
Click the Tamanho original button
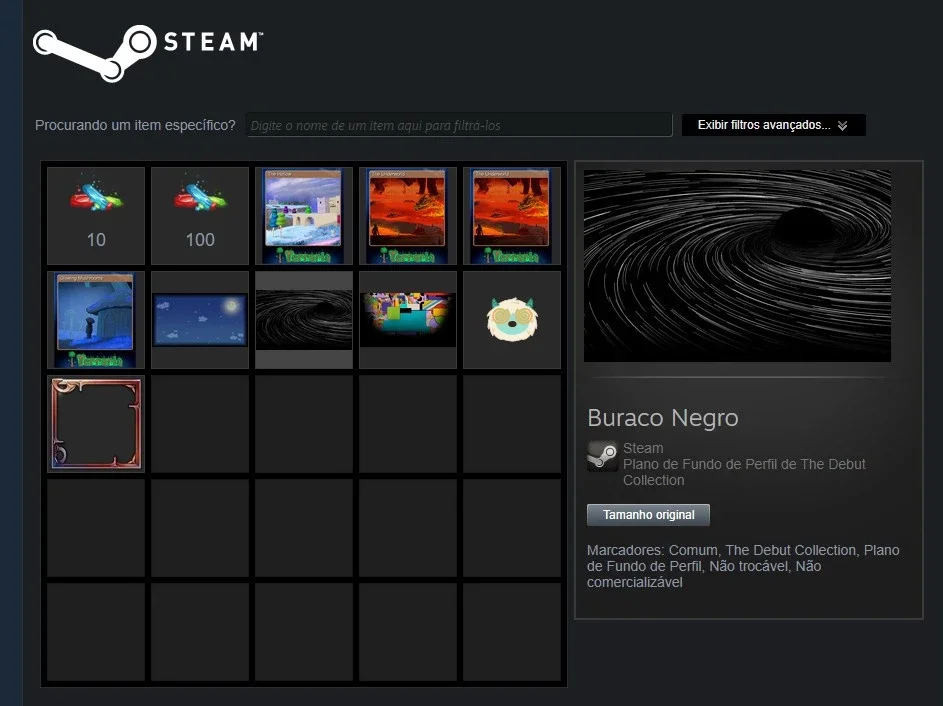pyautogui.click(x=648, y=515)
